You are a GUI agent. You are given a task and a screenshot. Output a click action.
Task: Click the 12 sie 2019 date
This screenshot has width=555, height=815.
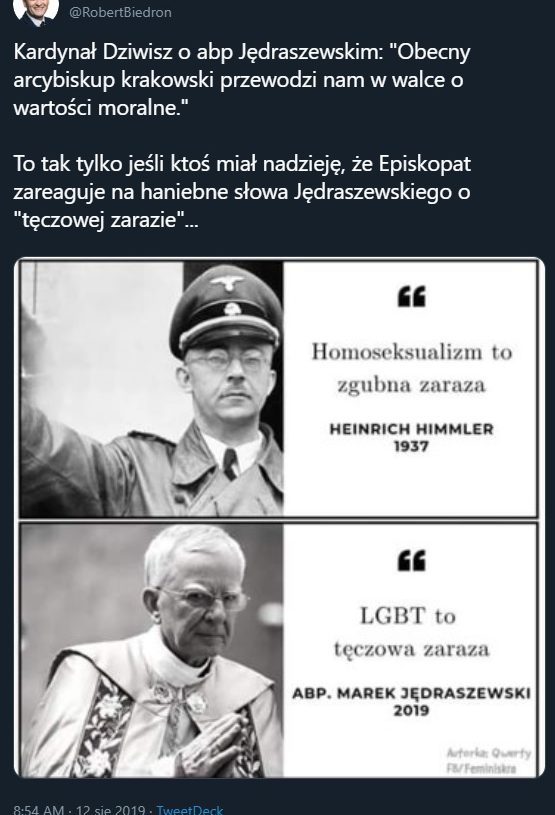click(x=110, y=809)
